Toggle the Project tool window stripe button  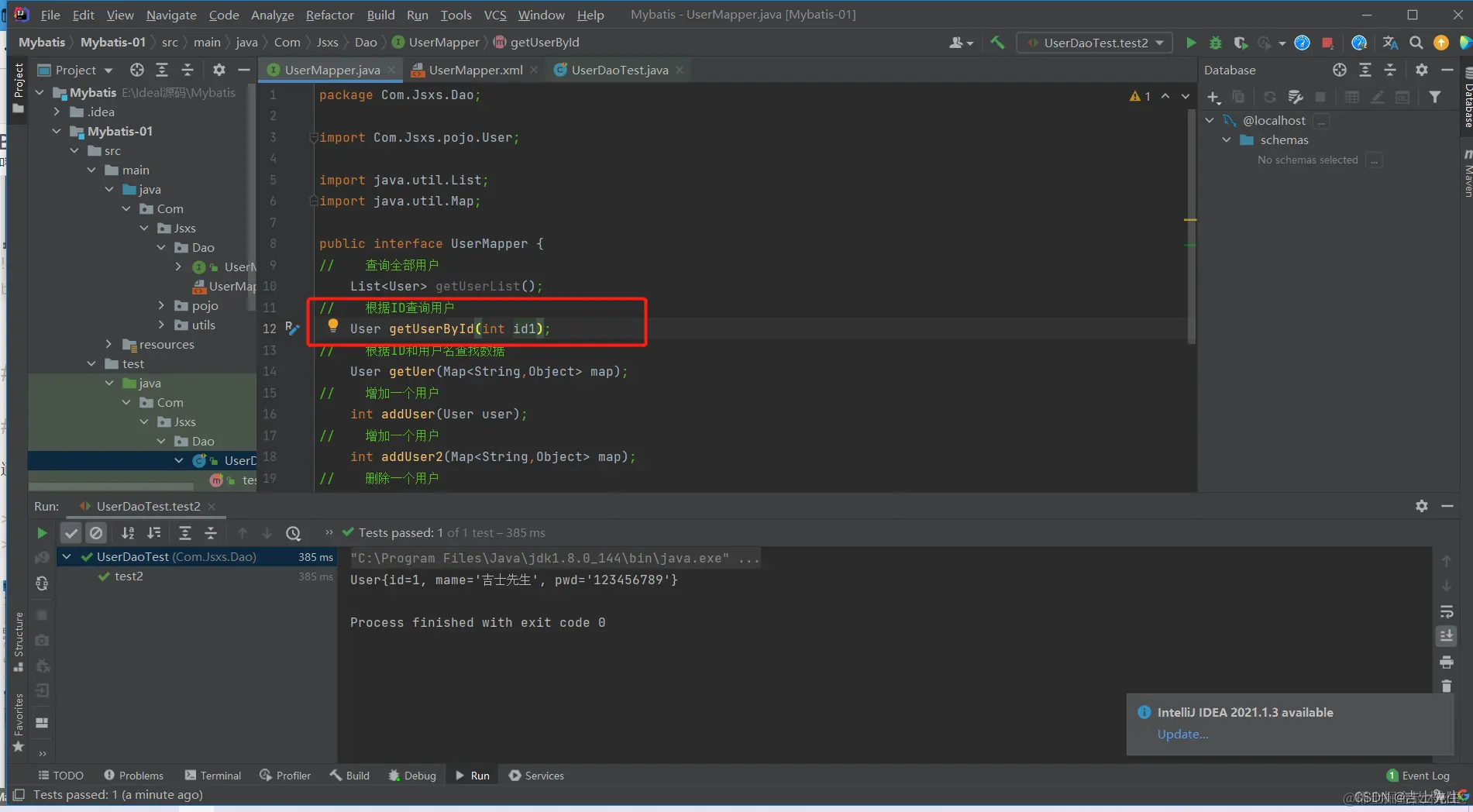(x=19, y=88)
